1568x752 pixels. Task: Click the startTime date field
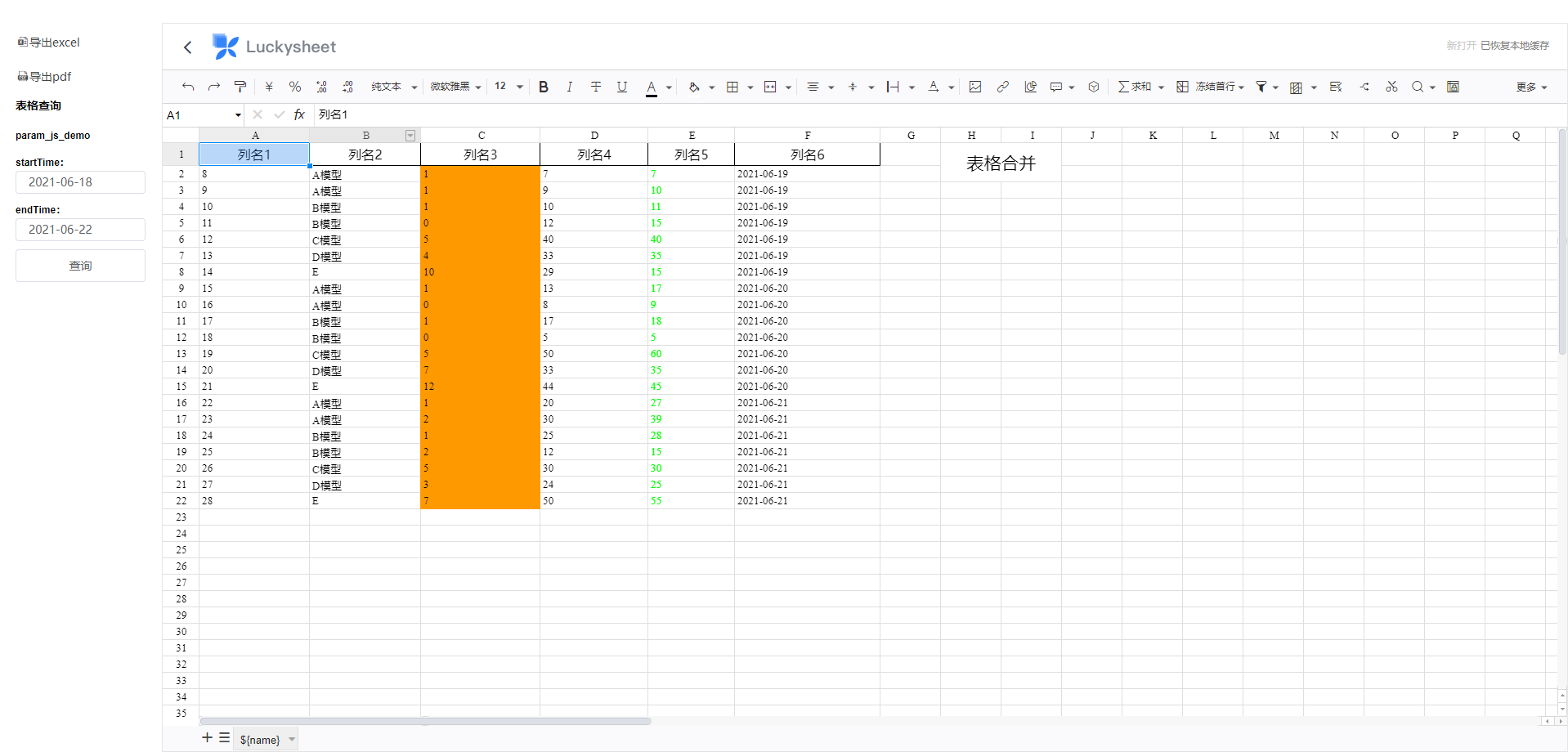pos(80,182)
